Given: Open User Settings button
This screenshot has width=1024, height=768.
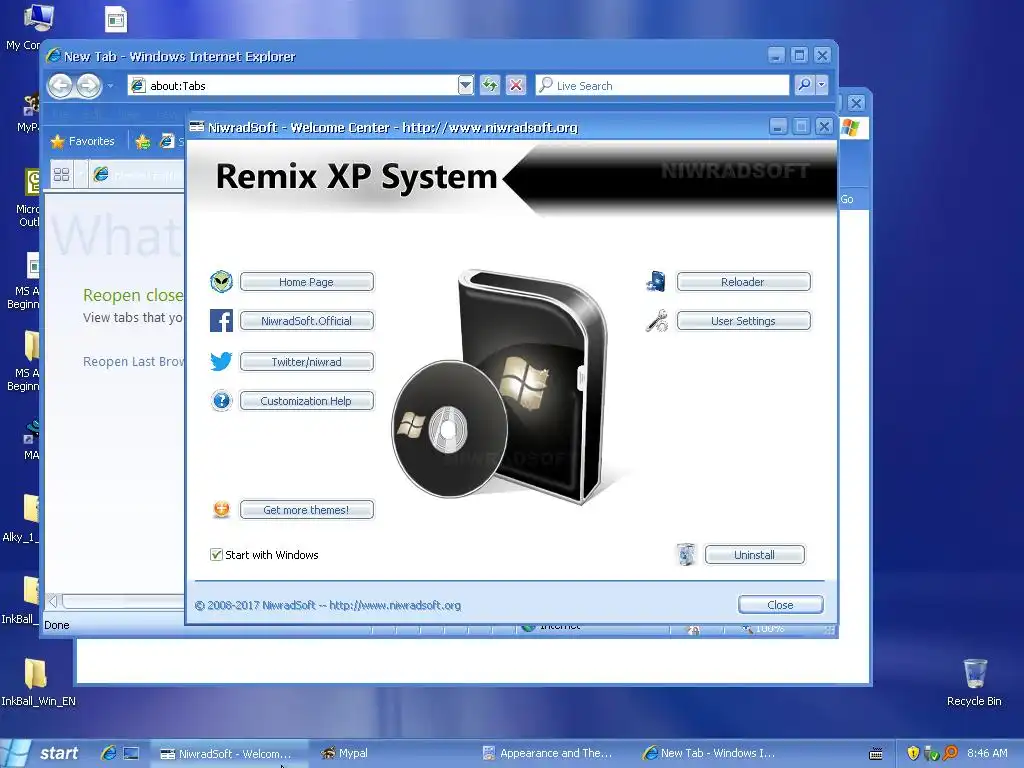Looking at the screenshot, I should click(744, 321).
